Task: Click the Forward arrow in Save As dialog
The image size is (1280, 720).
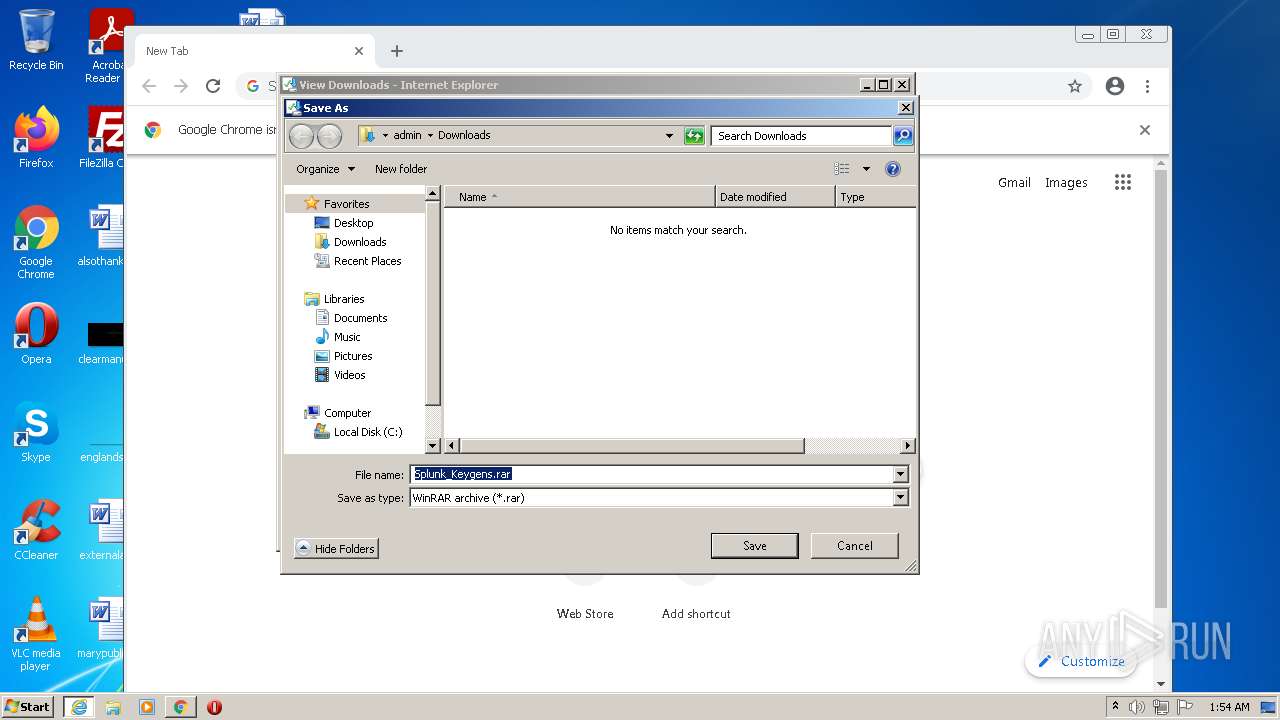Action: (x=329, y=136)
